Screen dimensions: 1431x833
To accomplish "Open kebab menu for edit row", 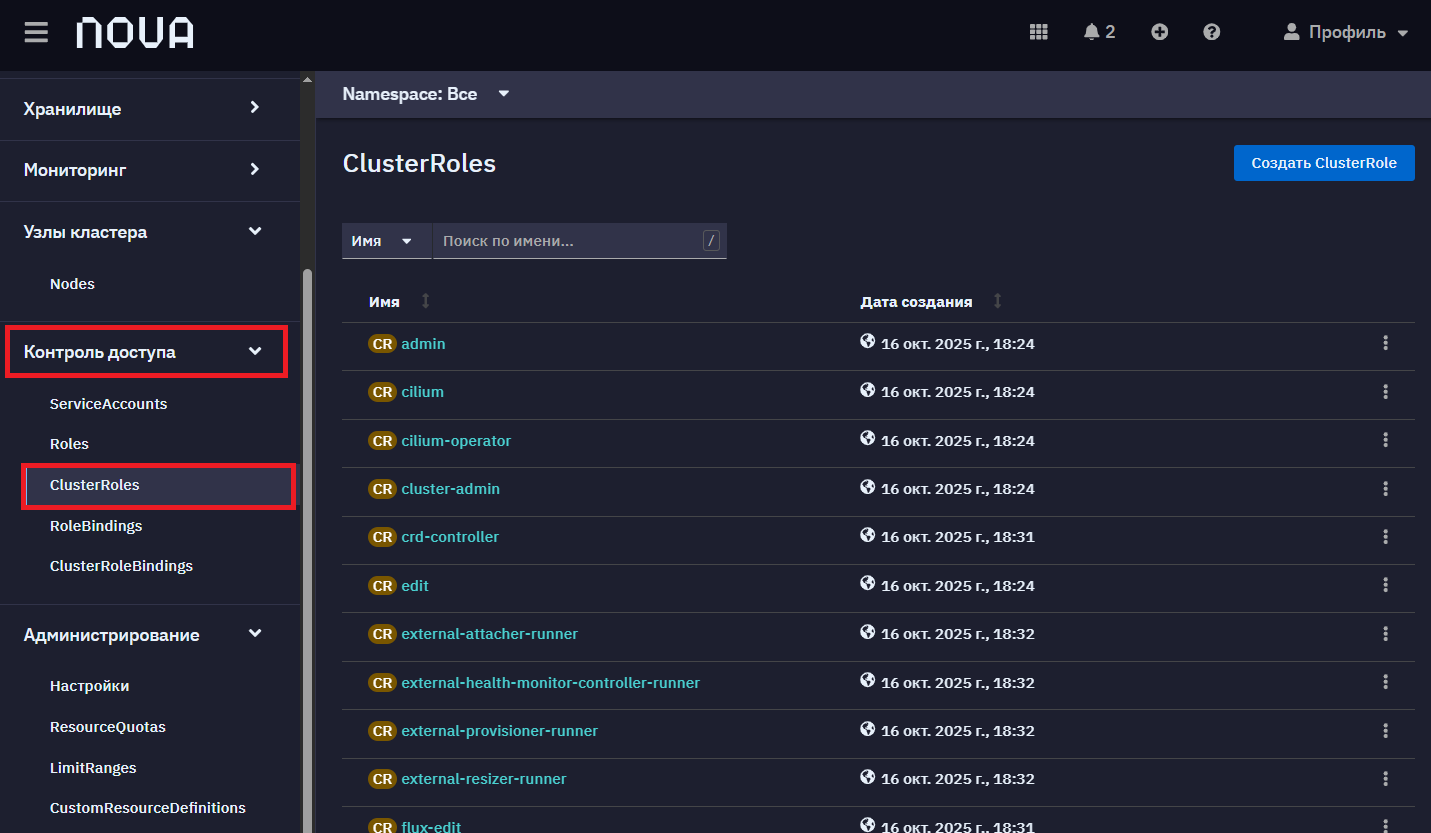I will pos(1385,585).
